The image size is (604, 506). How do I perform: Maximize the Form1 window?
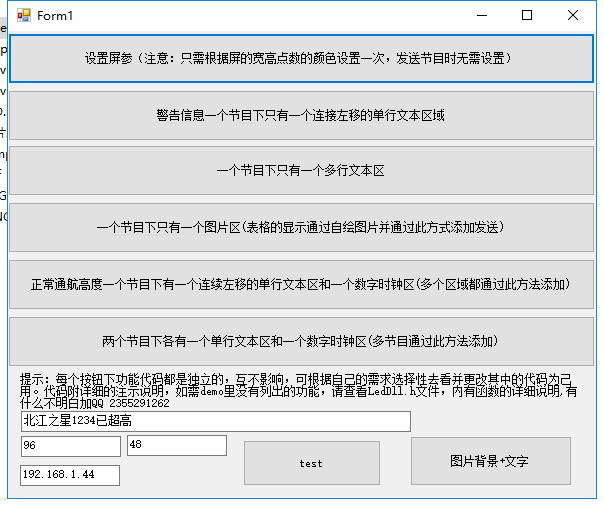click(527, 15)
